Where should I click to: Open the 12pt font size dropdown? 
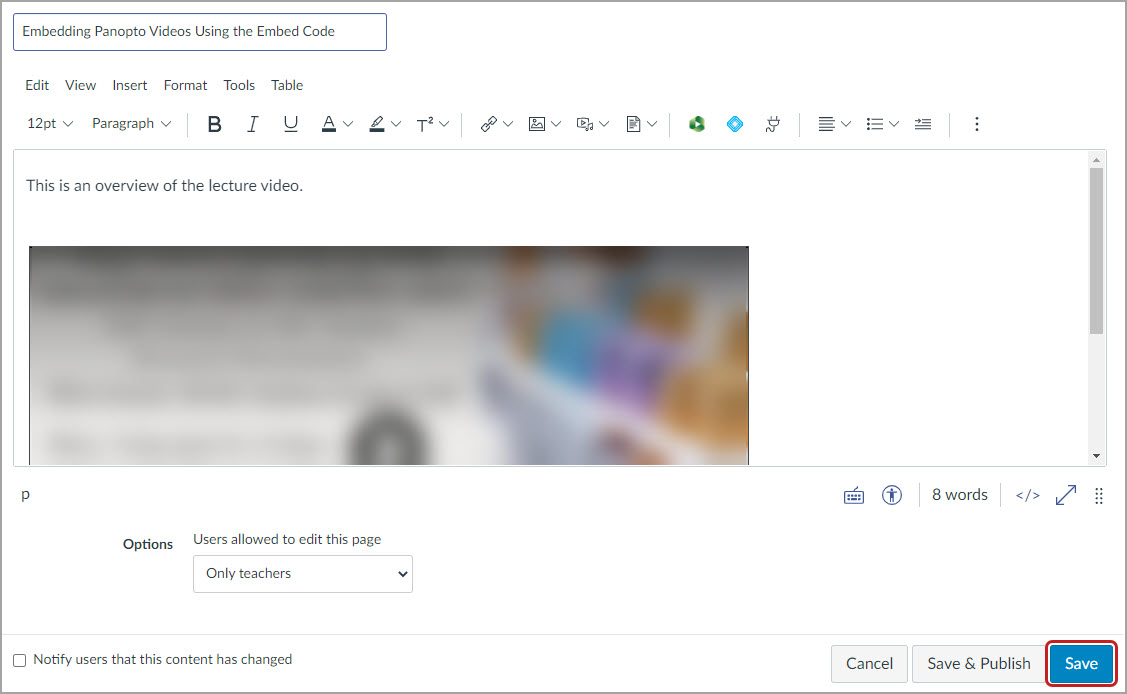pyautogui.click(x=50, y=124)
